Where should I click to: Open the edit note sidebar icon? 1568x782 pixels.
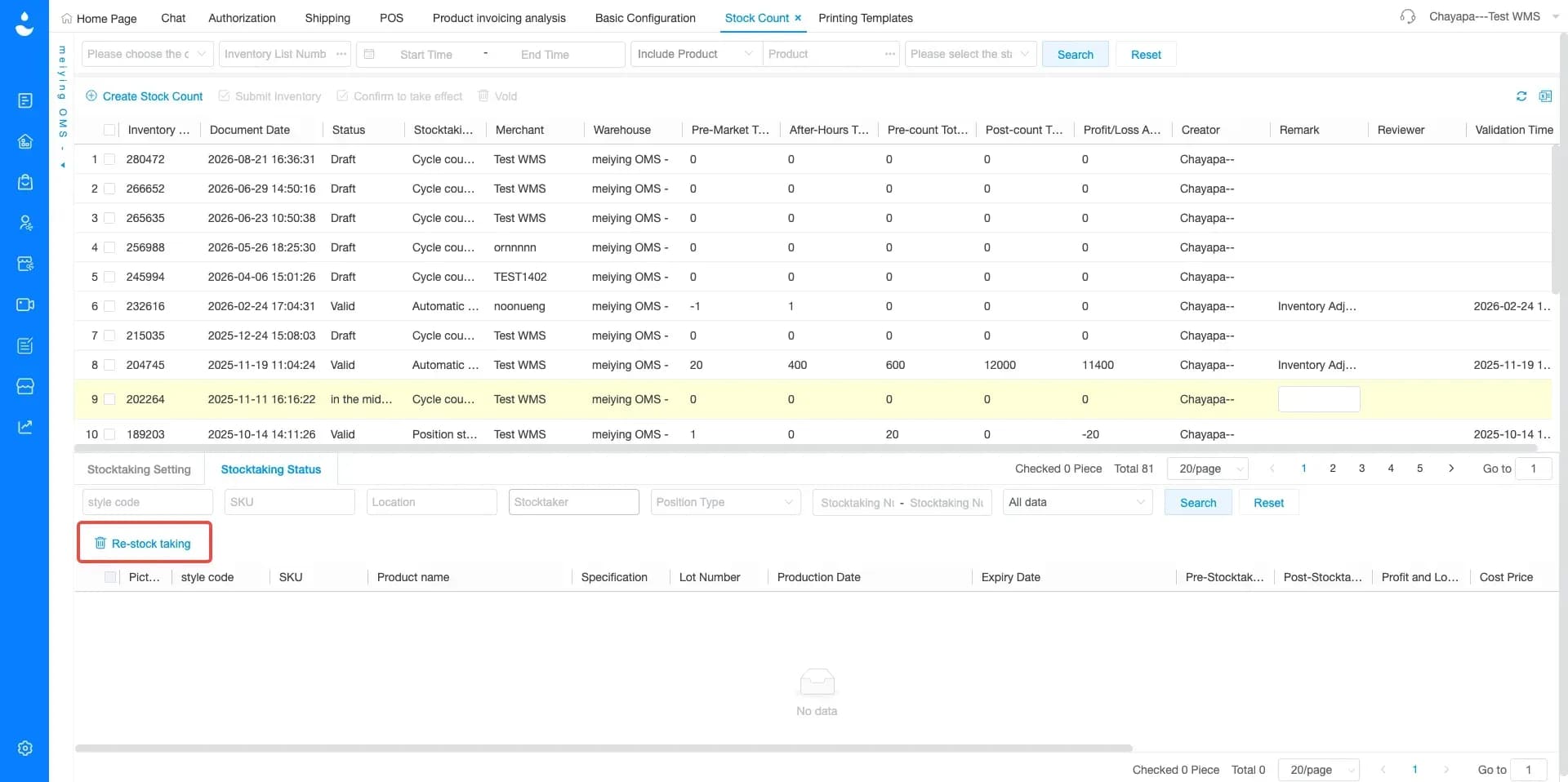click(x=25, y=345)
